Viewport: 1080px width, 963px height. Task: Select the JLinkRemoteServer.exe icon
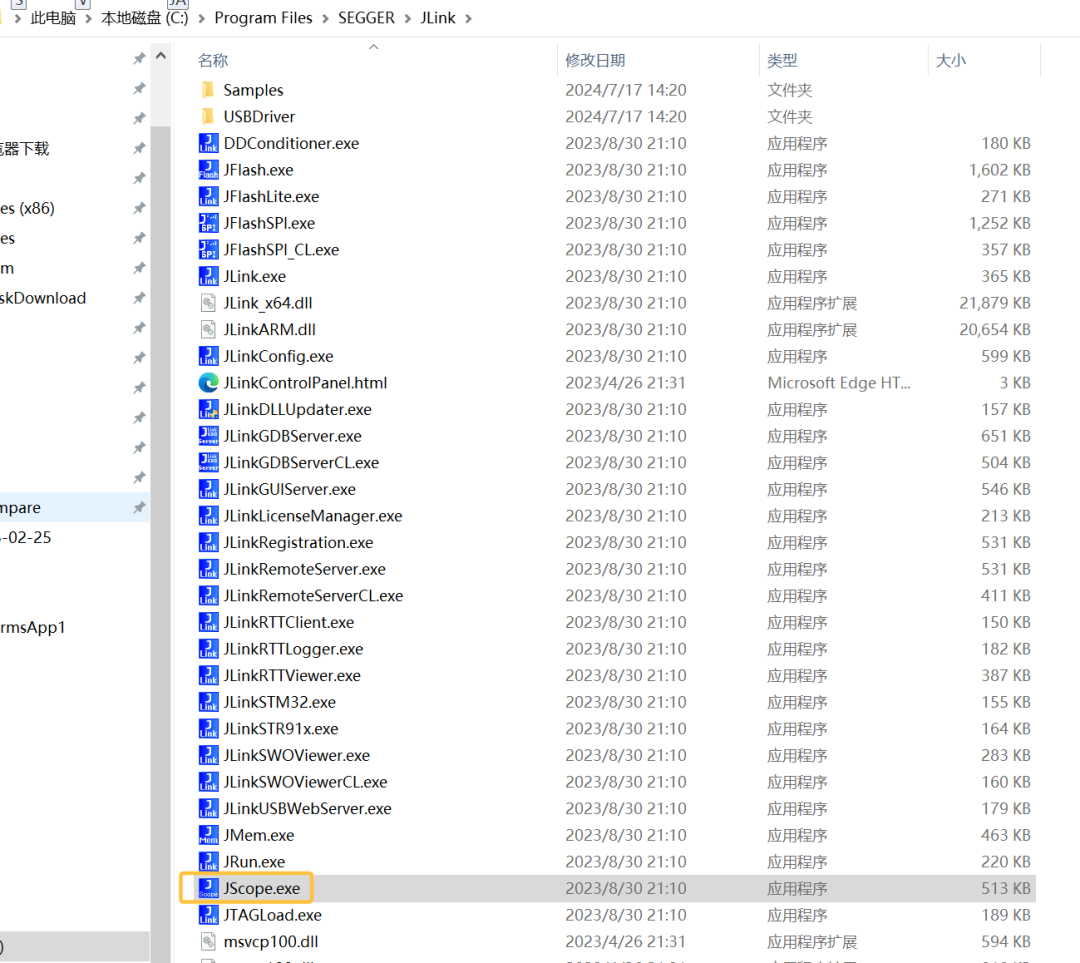click(208, 569)
